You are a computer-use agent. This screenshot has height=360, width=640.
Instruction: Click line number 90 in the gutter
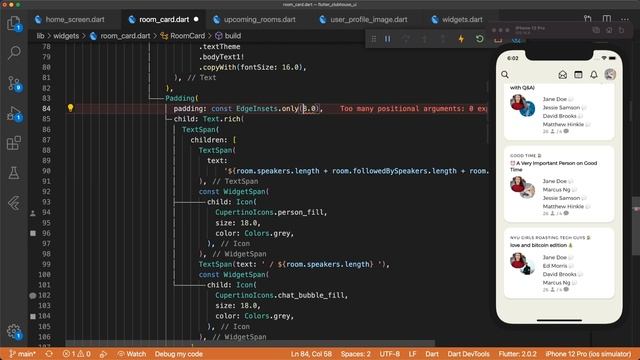46,171
